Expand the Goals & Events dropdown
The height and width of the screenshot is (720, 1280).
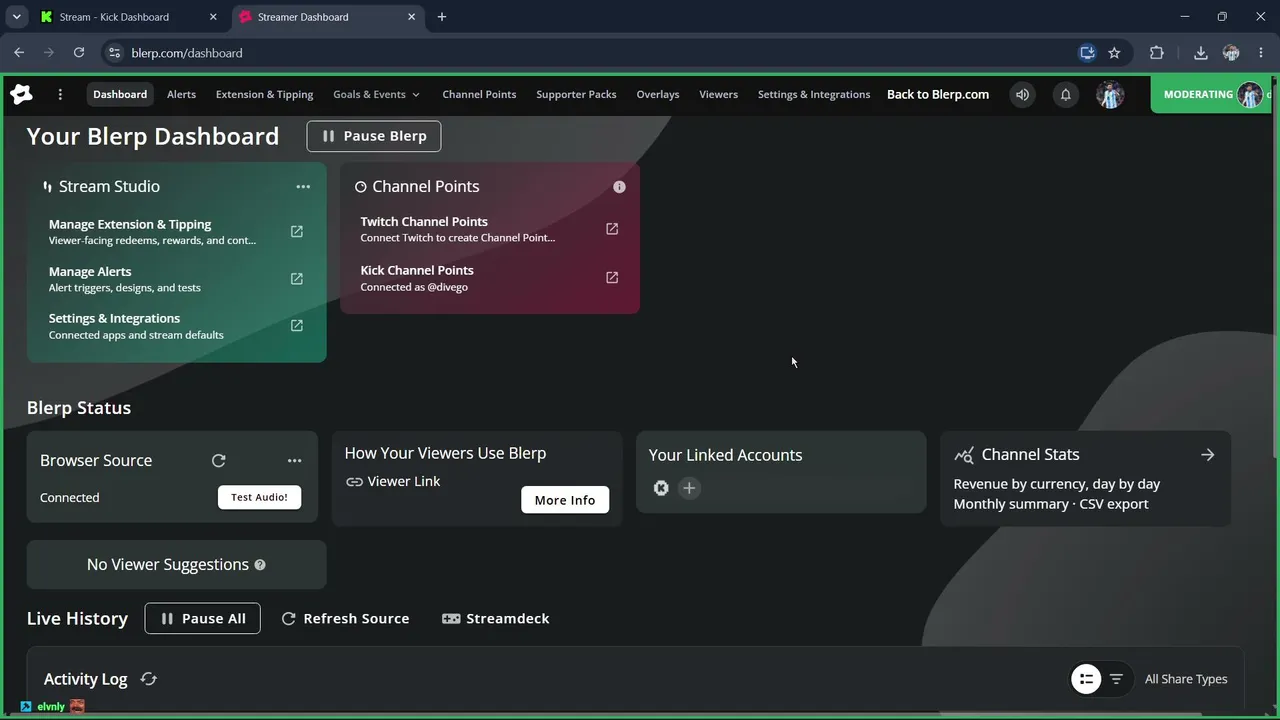point(377,94)
